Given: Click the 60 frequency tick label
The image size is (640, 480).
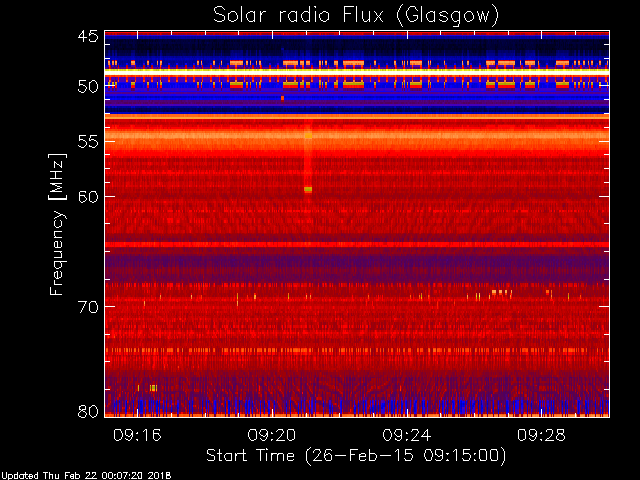Looking at the screenshot, I should tap(88, 197).
